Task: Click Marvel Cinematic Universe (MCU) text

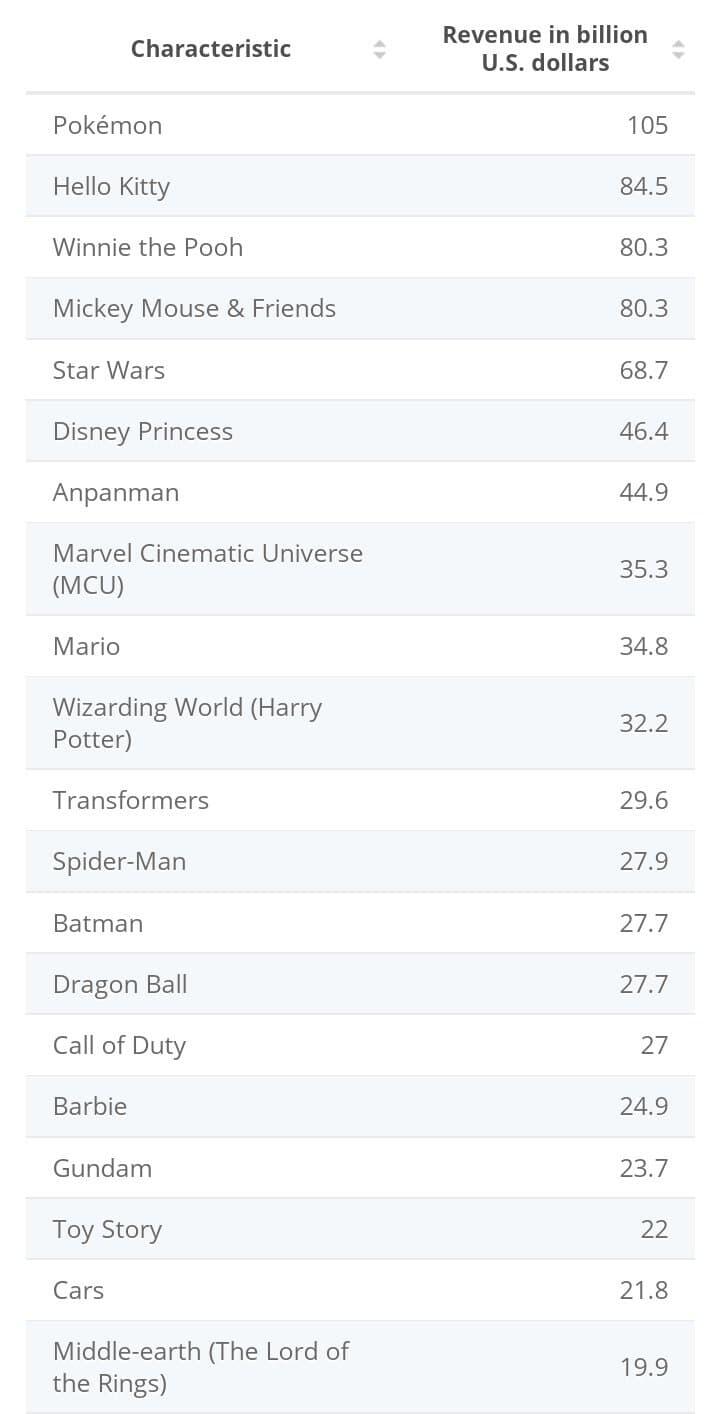Action: point(208,568)
